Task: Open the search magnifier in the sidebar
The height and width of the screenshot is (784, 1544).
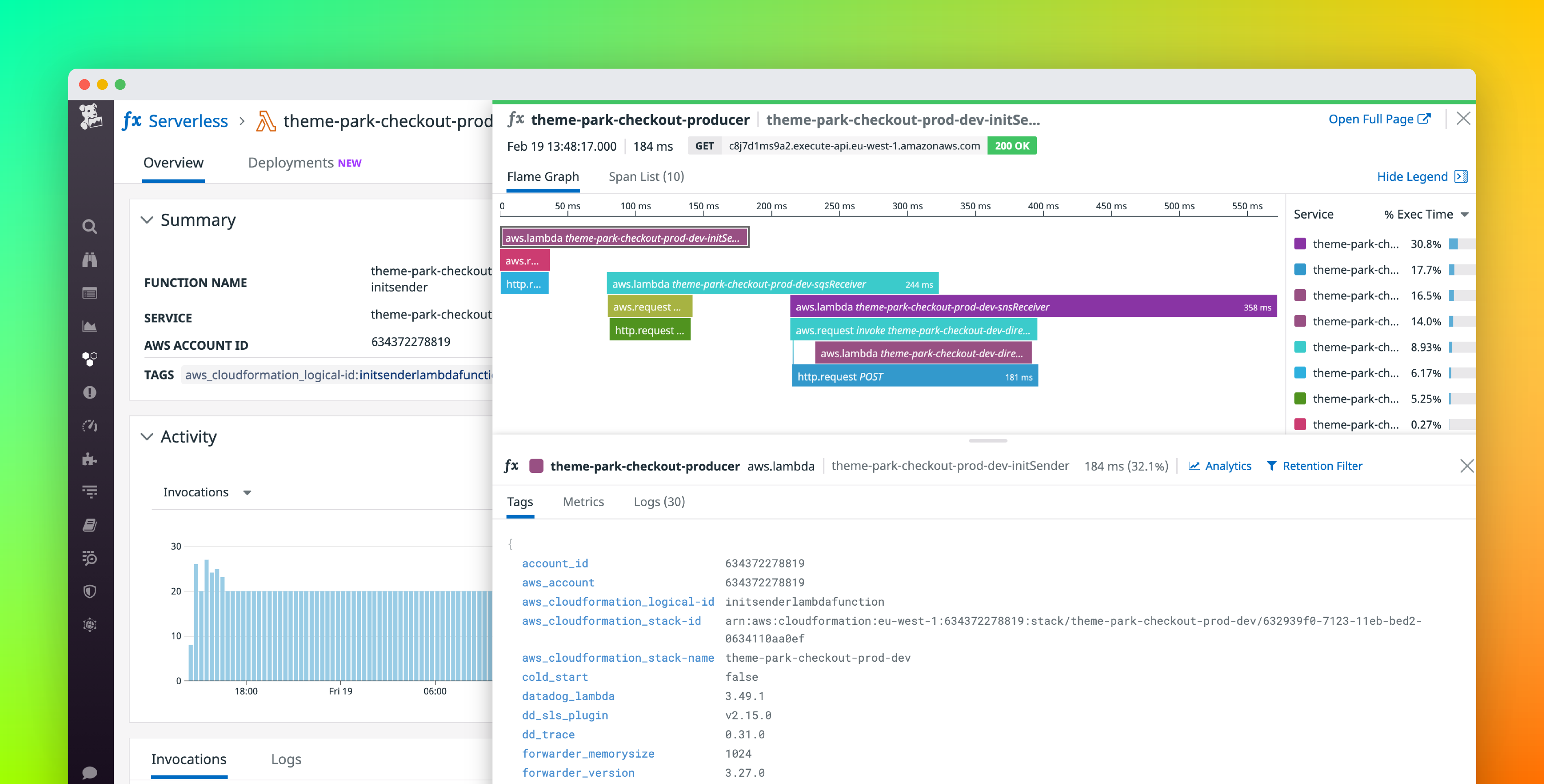Action: pos(90,227)
